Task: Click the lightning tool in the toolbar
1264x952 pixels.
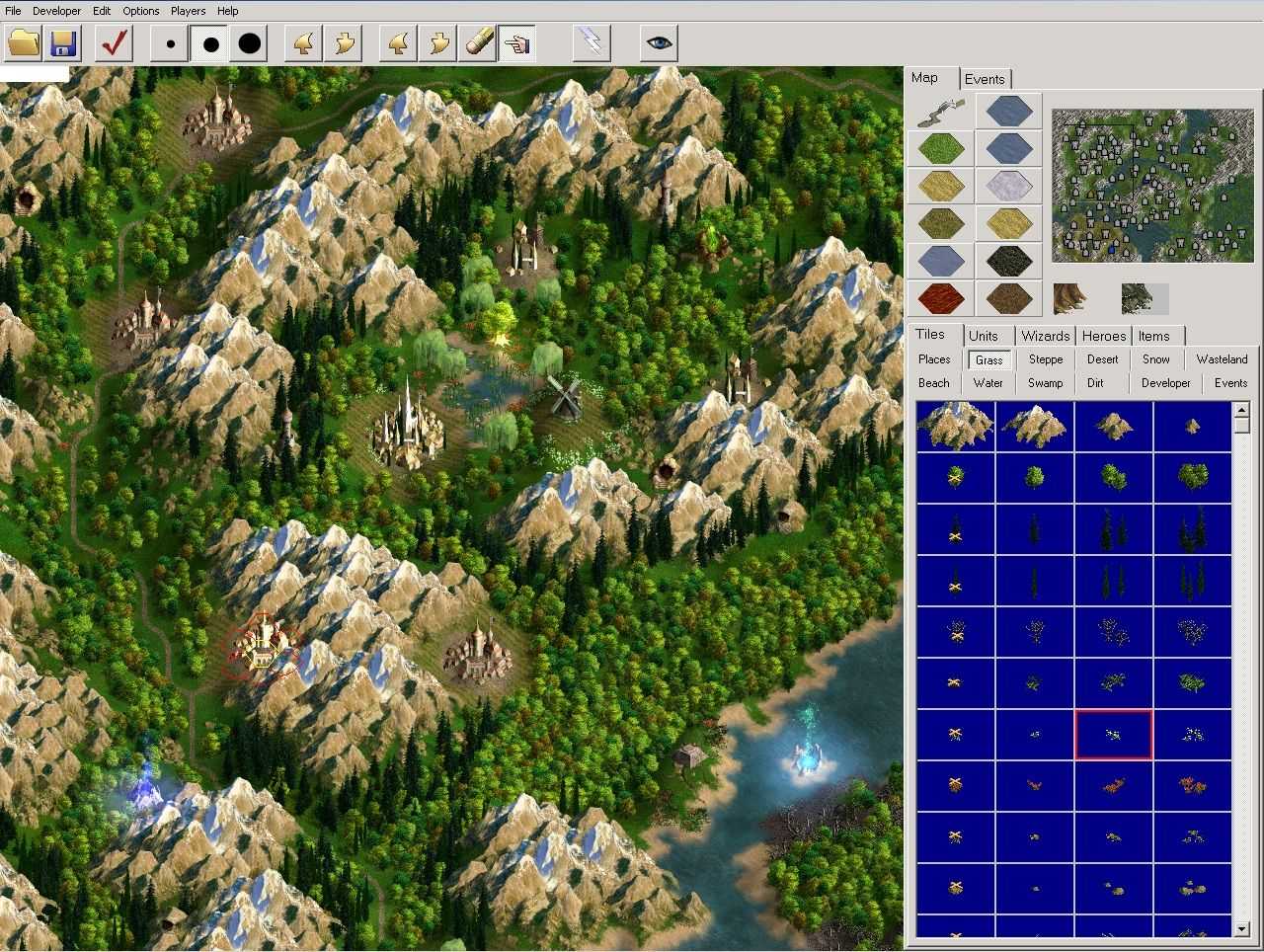Action: [x=591, y=42]
